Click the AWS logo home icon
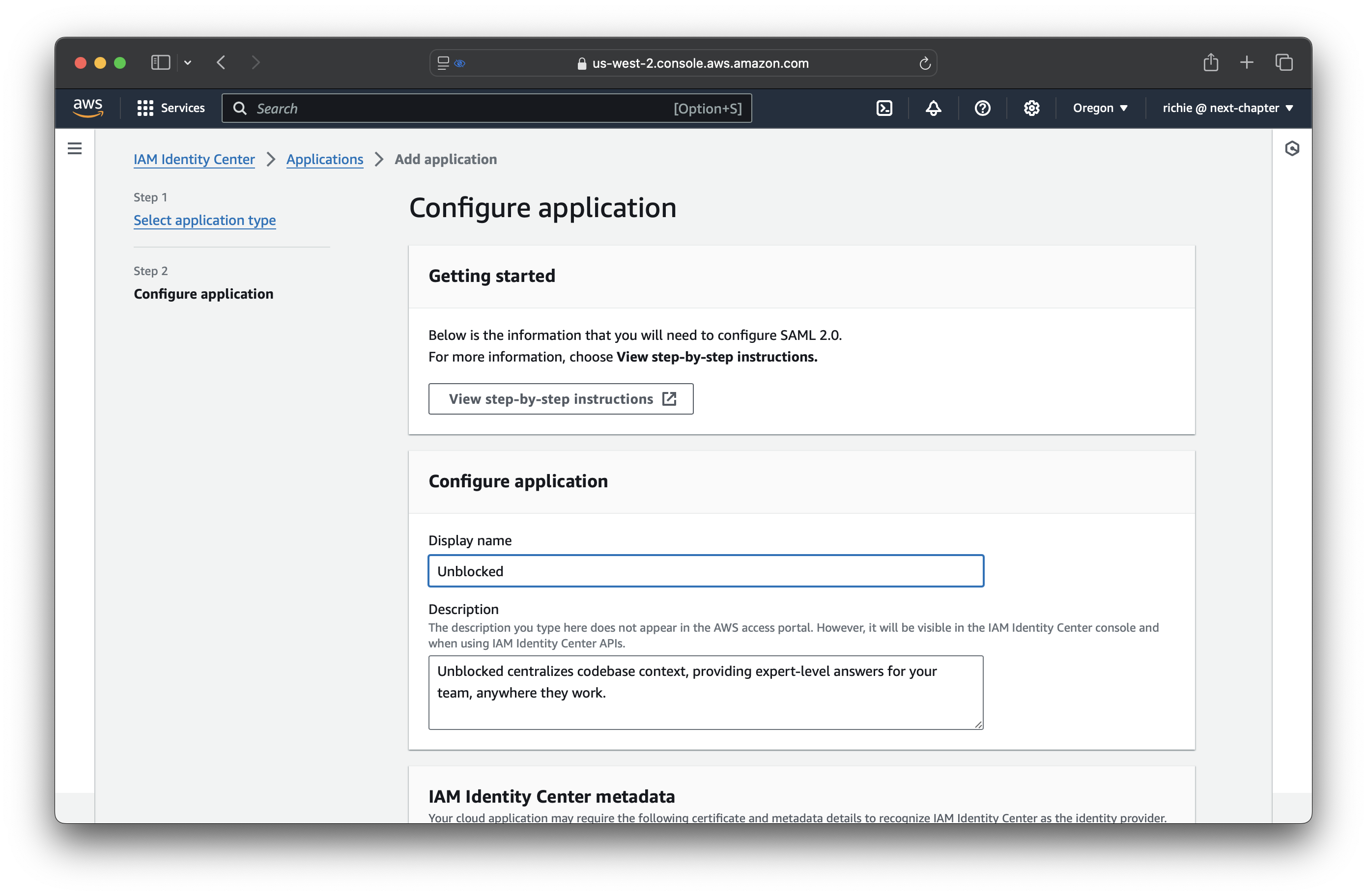The width and height of the screenshot is (1367, 896). [88, 108]
